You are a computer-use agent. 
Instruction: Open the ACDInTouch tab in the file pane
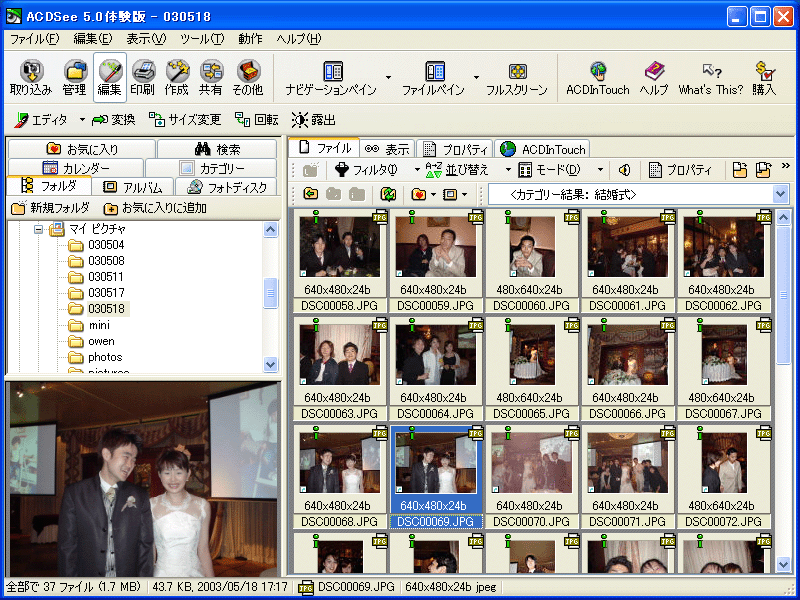[x=542, y=149]
